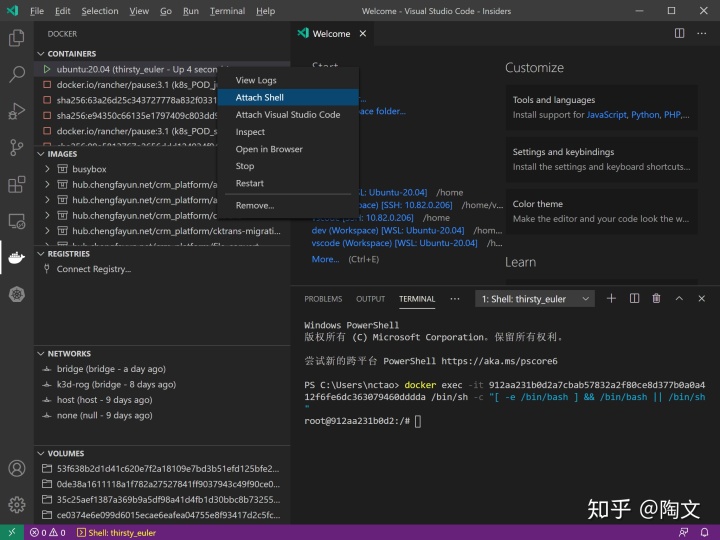Choose View Logs in the context menu
This screenshot has height=540, width=720.
(288, 80)
